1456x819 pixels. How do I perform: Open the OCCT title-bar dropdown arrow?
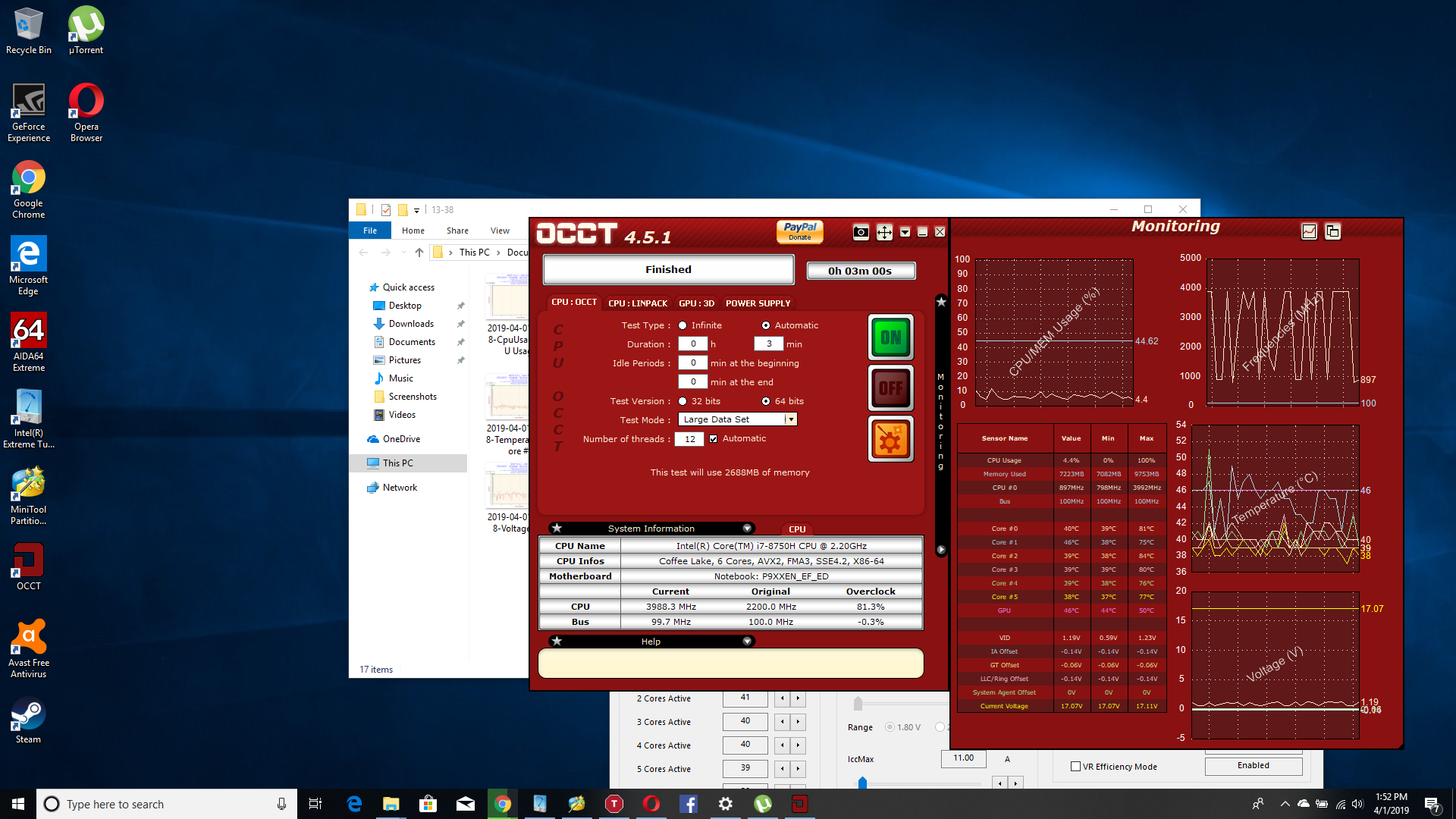coord(905,232)
